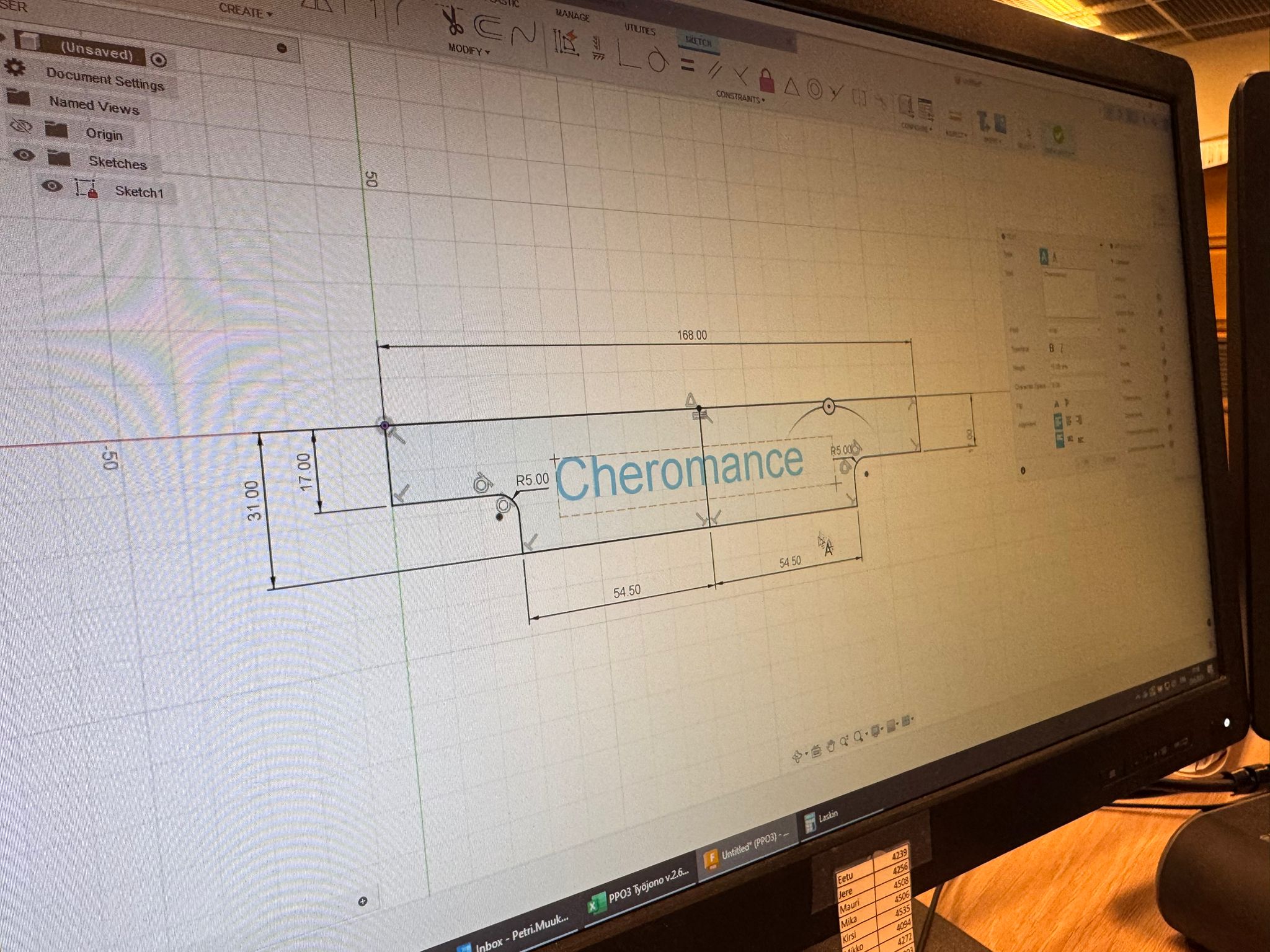Select the Offset tool in Modify

(x=489, y=27)
